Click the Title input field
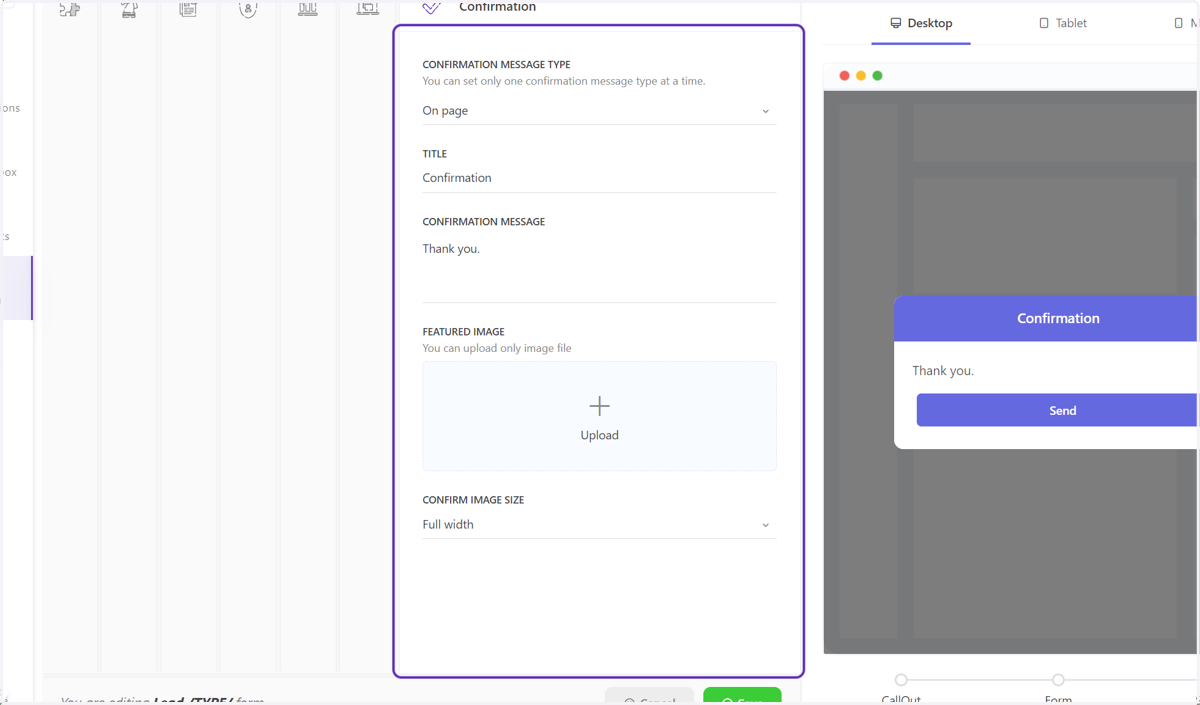Screen dimensions: 1200x705 599,178
